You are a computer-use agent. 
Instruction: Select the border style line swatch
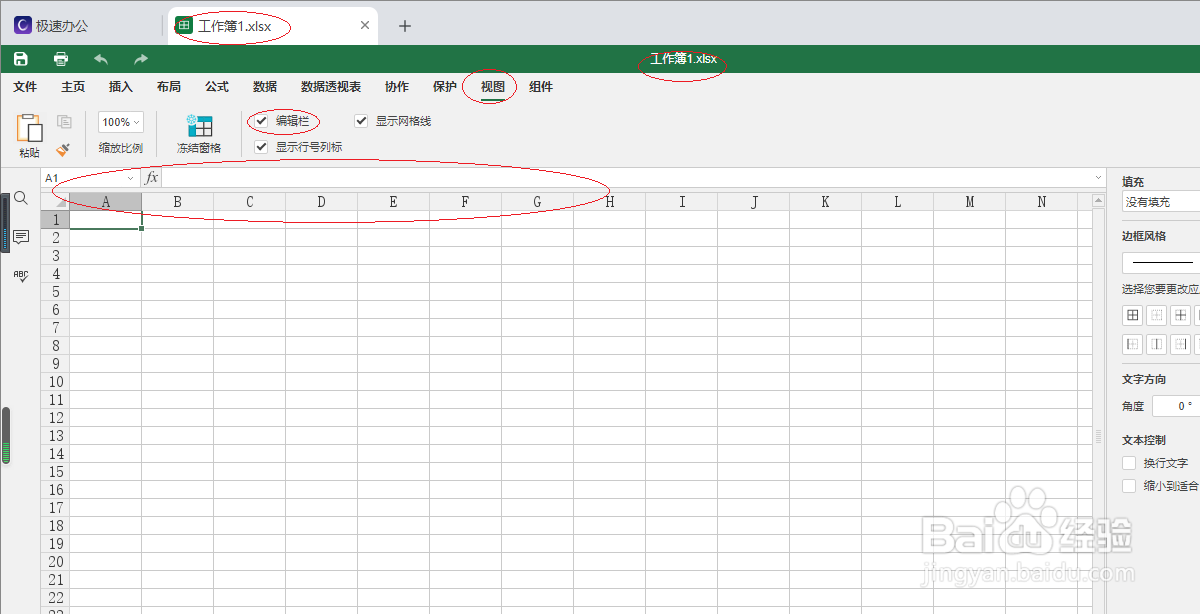(x=1165, y=261)
